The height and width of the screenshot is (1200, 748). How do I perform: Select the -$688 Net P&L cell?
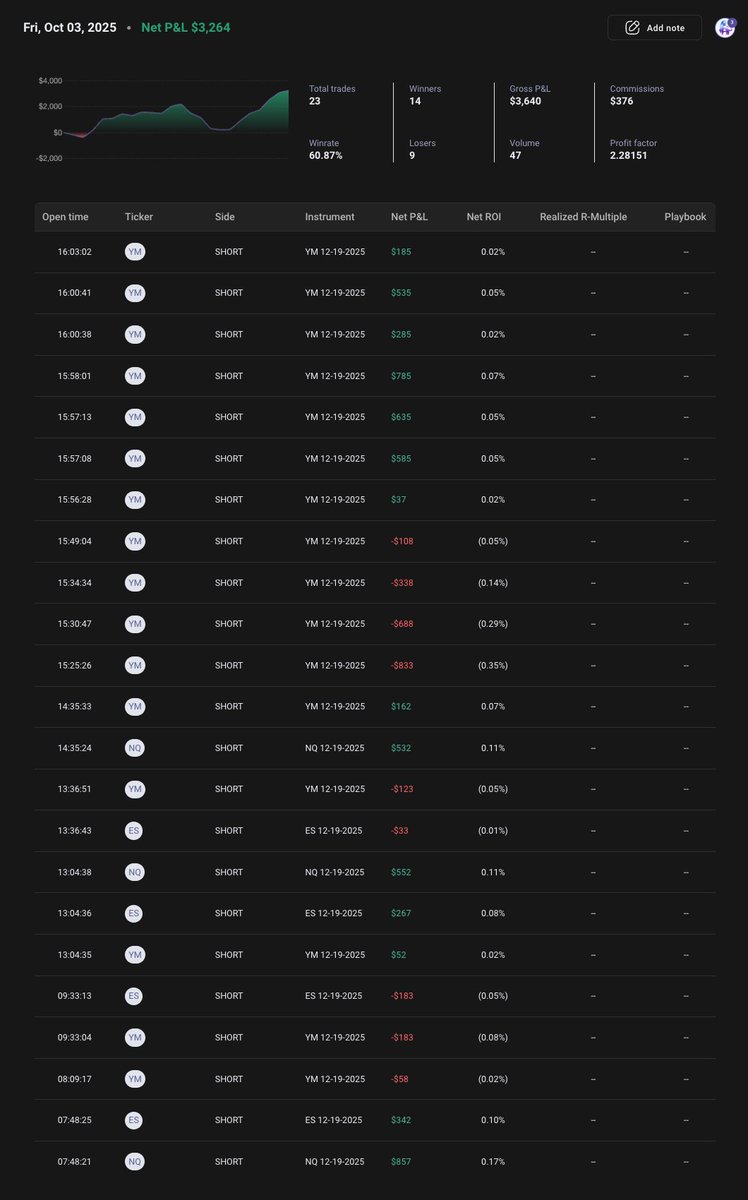[x=403, y=624]
